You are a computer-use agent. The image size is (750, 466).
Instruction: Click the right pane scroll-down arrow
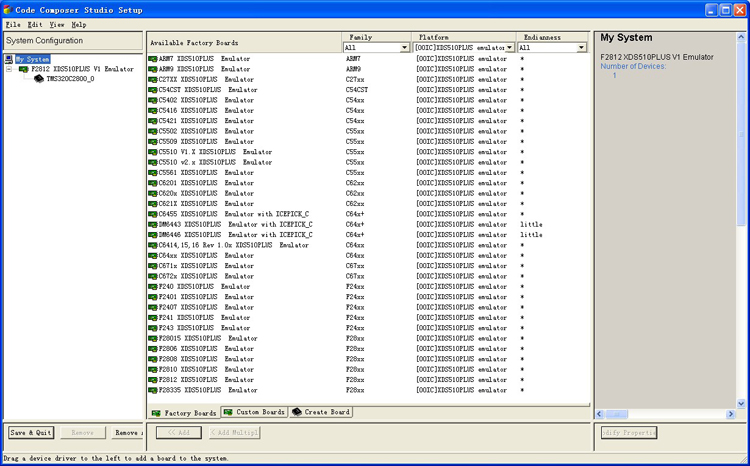click(741, 404)
